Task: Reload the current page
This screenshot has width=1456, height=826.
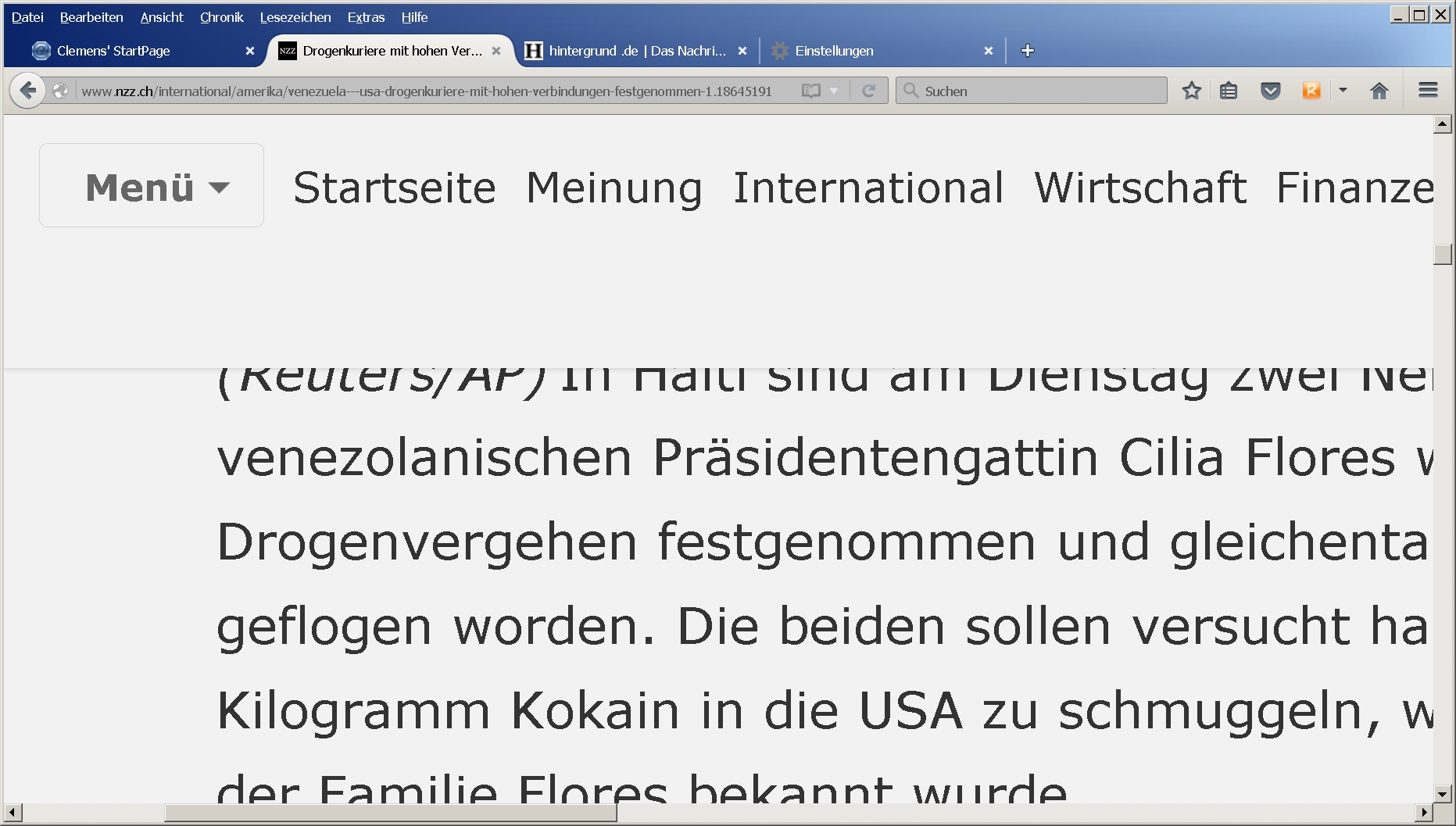Action: click(868, 91)
